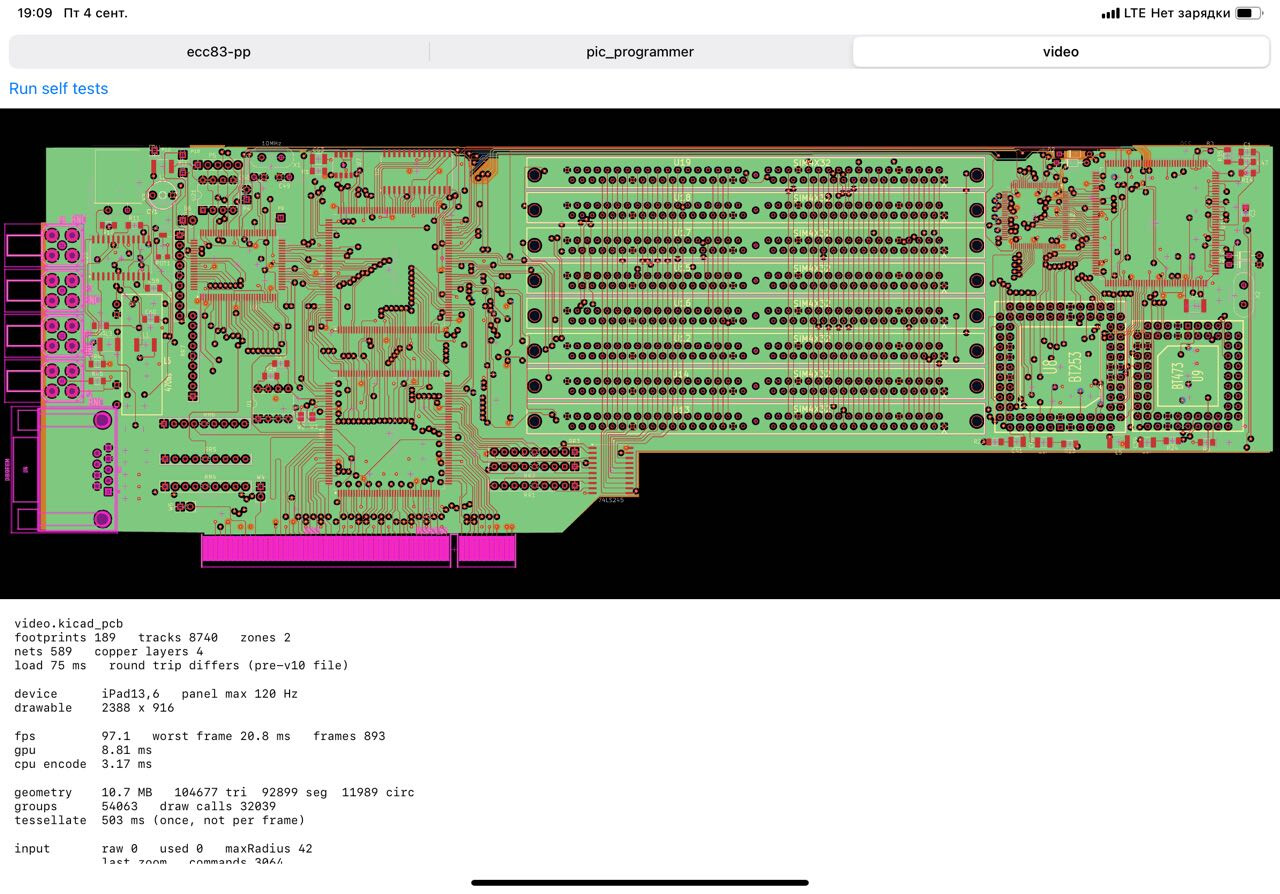
Task: Tap the short magenta edge connector segment
Action: [x=487, y=550]
